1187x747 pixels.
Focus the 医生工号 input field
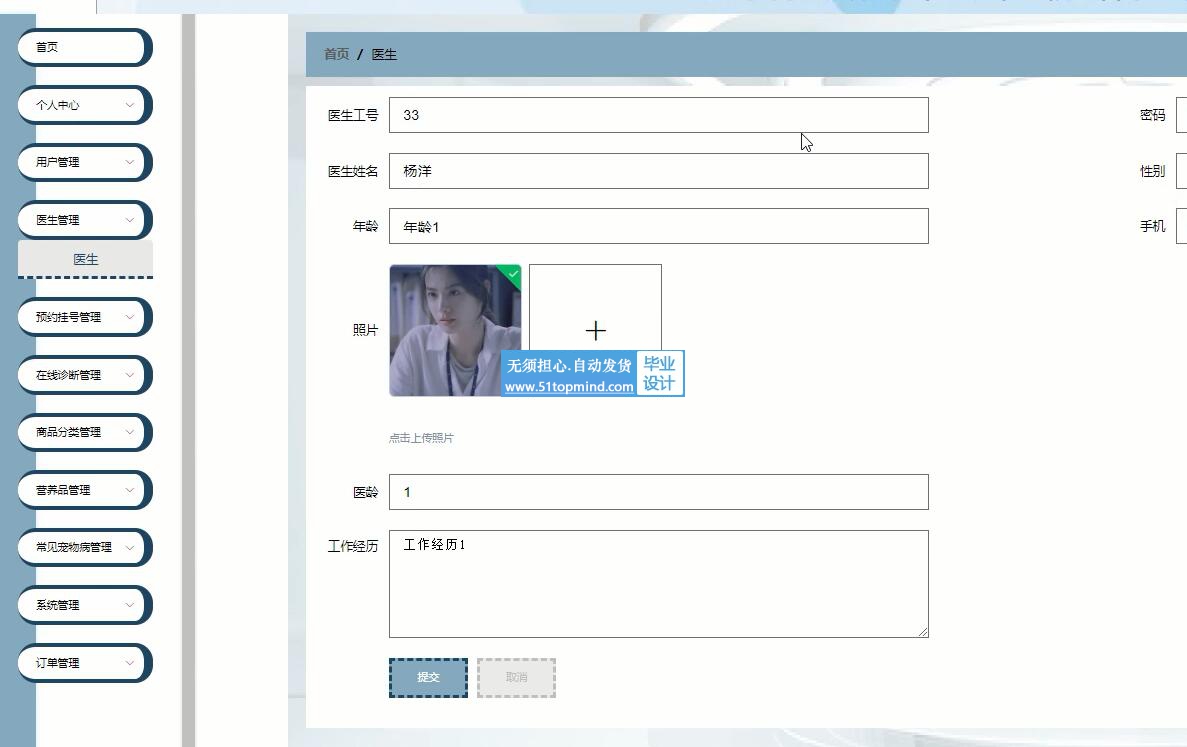(x=659, y=115)
